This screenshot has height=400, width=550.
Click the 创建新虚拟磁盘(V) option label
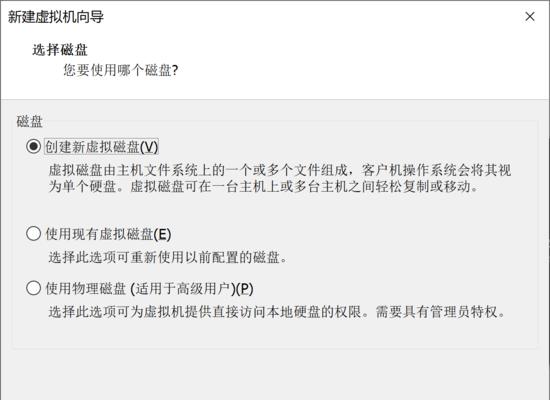pyautogui.click(x=102, y=147)
